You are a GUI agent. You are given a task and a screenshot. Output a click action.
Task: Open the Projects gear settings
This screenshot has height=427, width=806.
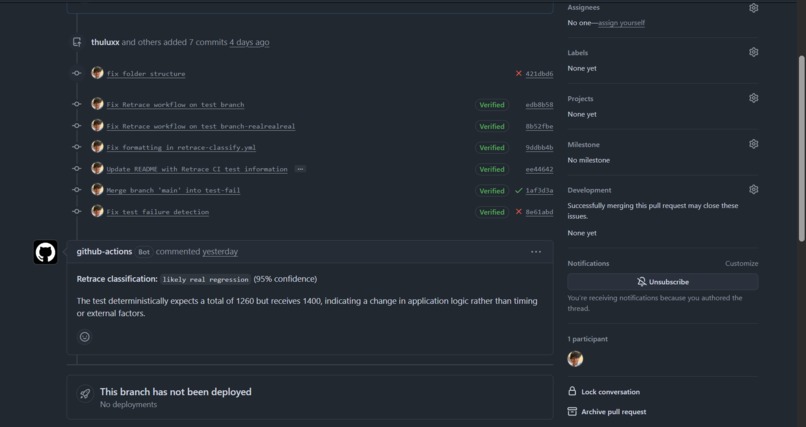(x=753, y=98)
